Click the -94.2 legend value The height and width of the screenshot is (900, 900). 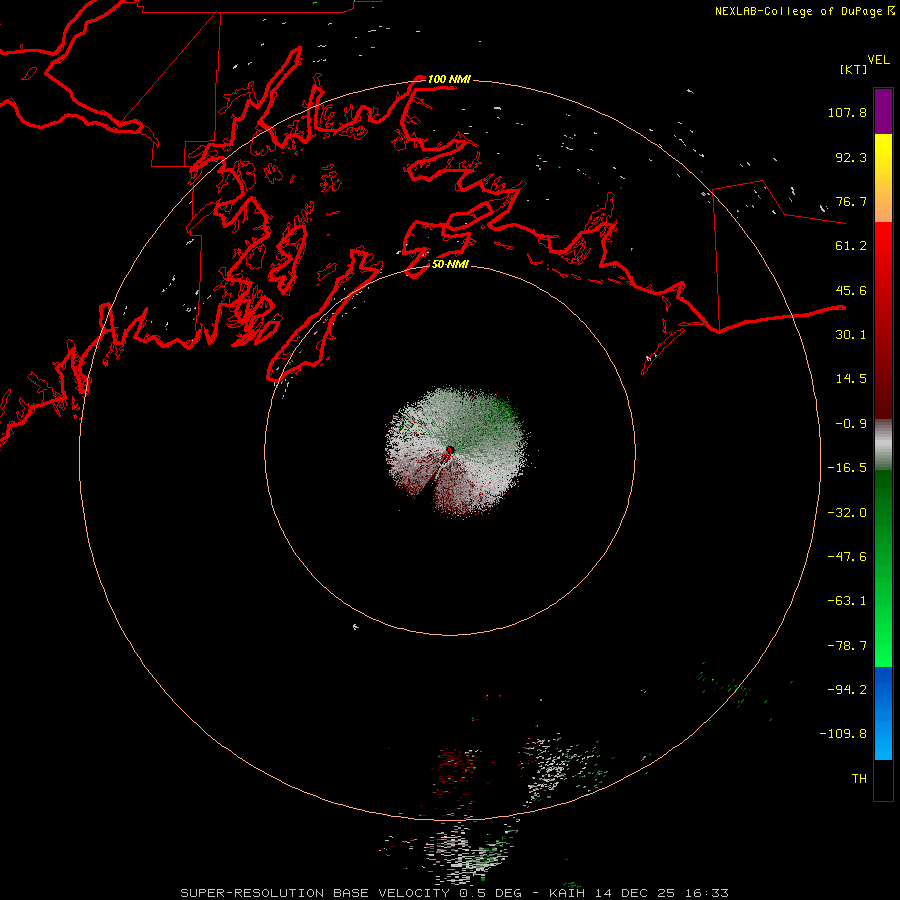click(847, 689)
